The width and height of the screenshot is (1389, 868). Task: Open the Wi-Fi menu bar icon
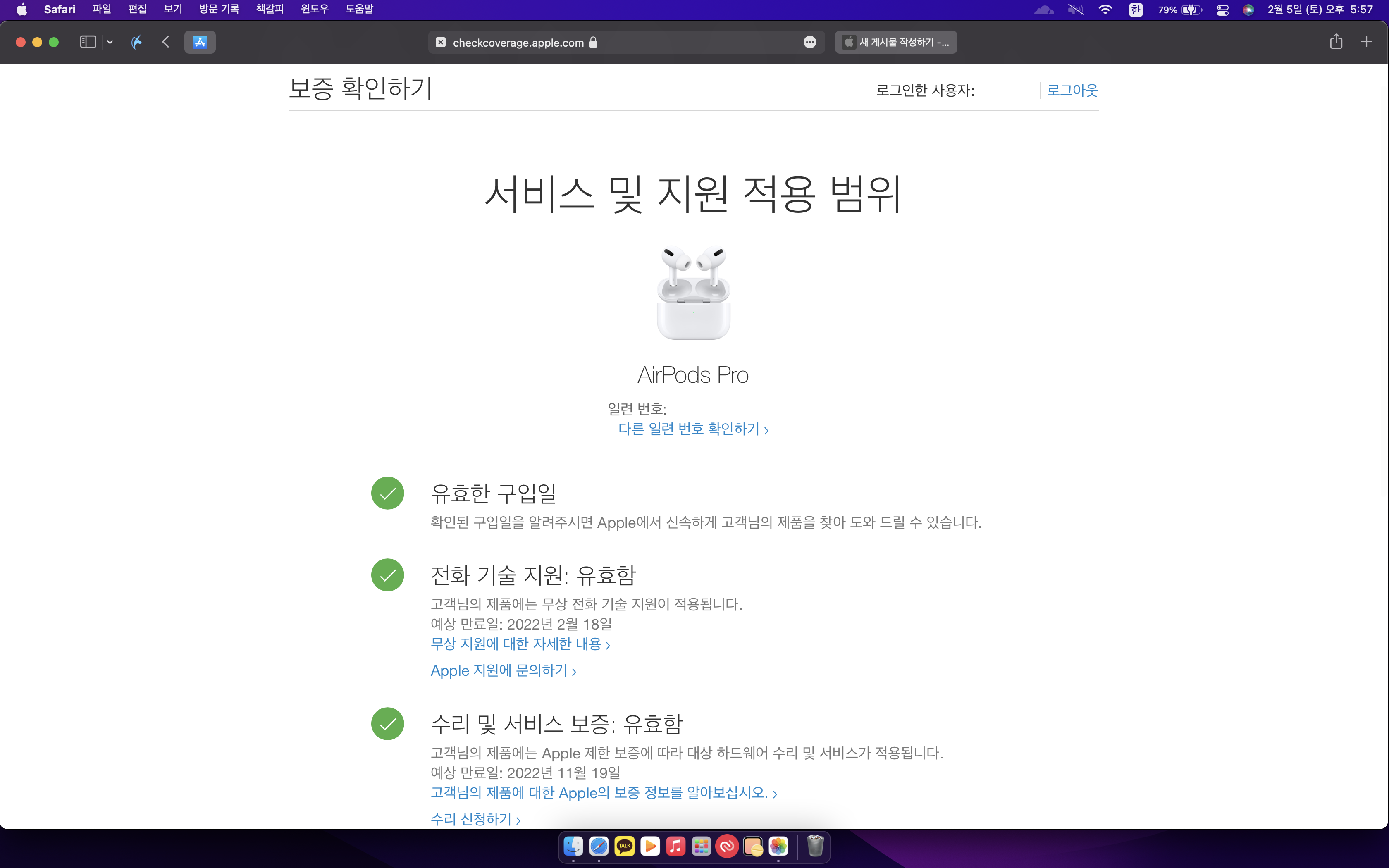pyautogui.click(x=1105, y=9)
